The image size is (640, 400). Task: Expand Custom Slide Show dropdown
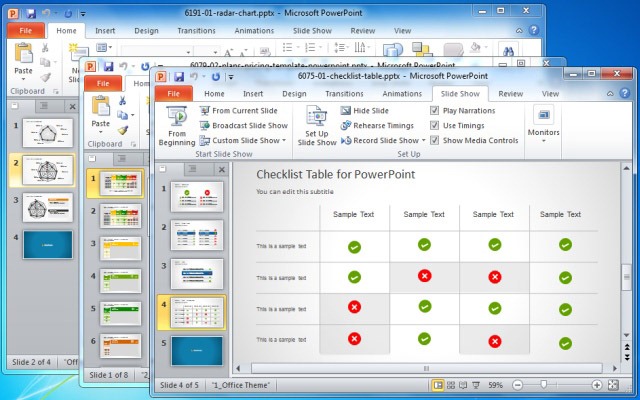point(284,140)
